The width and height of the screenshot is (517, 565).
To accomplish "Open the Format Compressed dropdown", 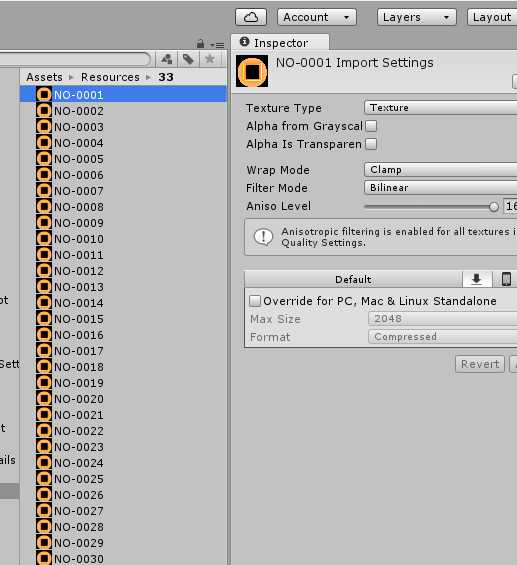I will click(442, 337).
